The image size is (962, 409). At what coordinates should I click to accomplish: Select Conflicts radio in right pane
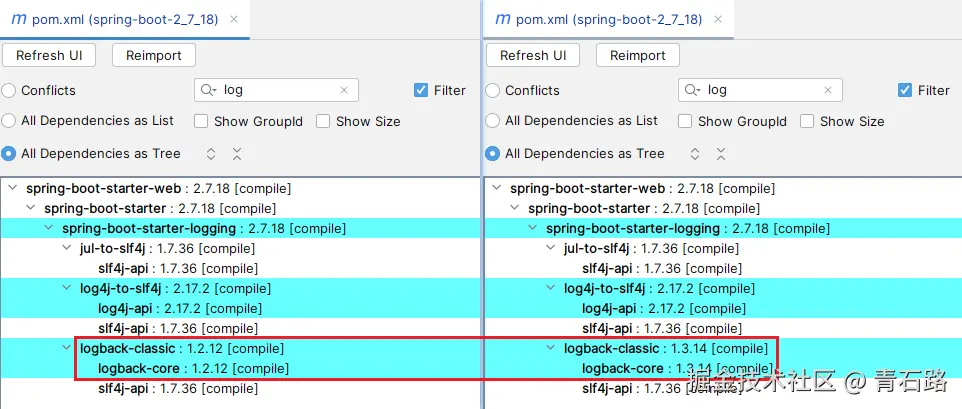tap(493, 91)
